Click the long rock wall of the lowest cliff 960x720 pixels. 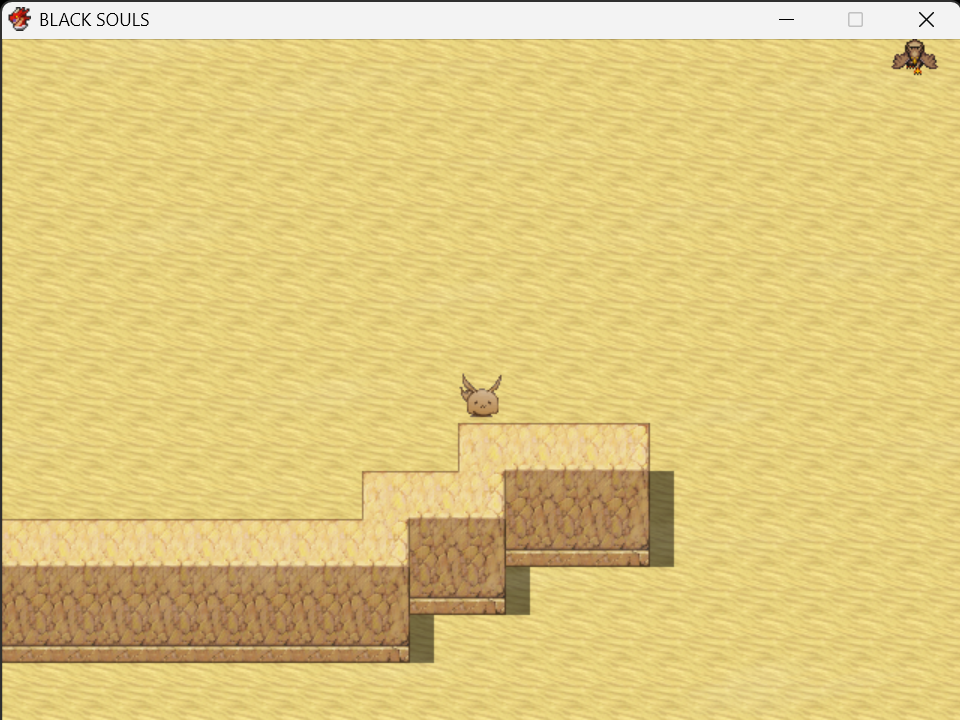pos(204,606)
